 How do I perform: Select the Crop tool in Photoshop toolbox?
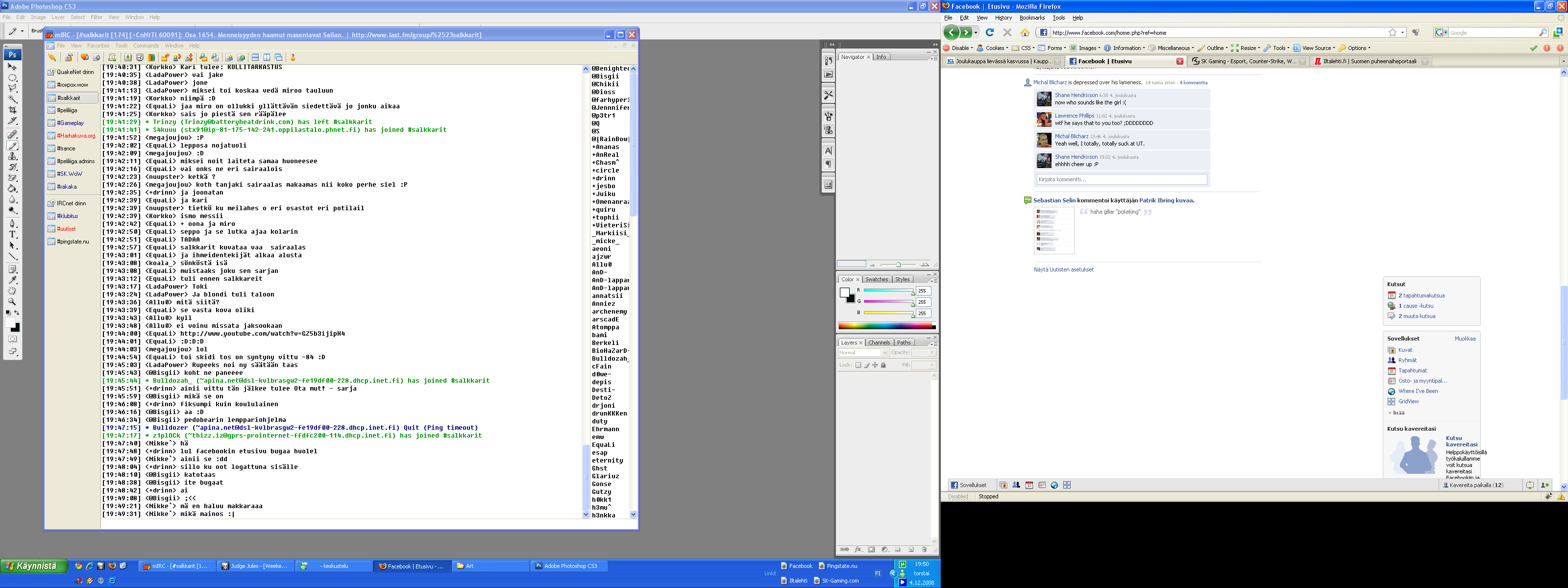(12, 110)
